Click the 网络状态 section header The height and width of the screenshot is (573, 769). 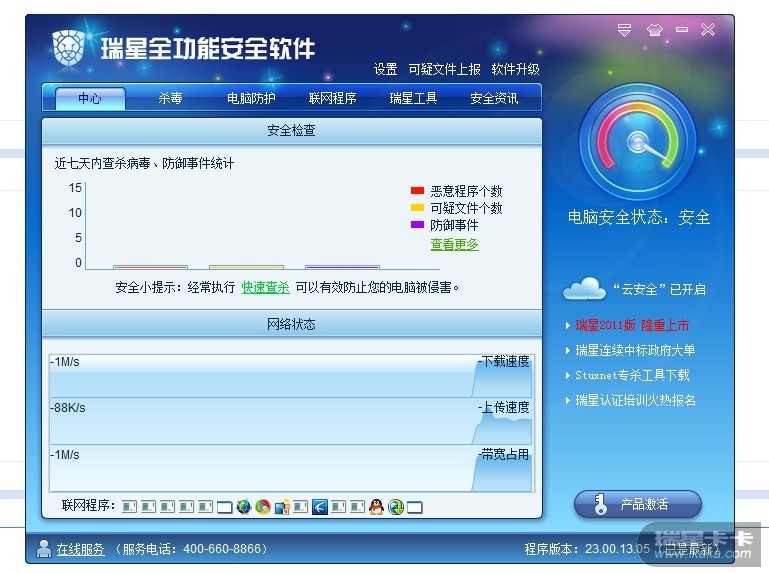click(x=292, y=324)
